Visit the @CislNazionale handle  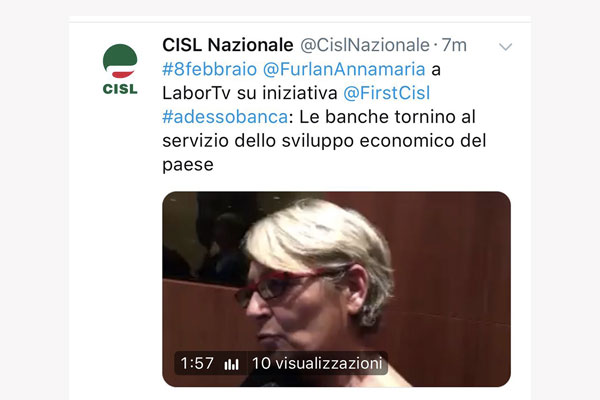(365, 45)
